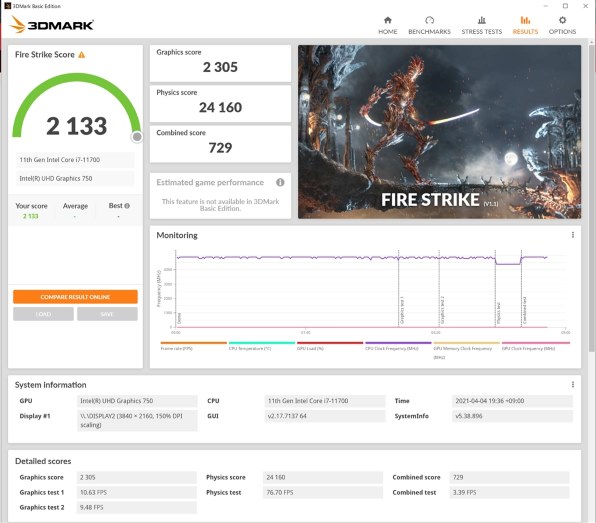
Task: Click the Detailed scores Physics score 24 160 field
Action: point(323,477)
